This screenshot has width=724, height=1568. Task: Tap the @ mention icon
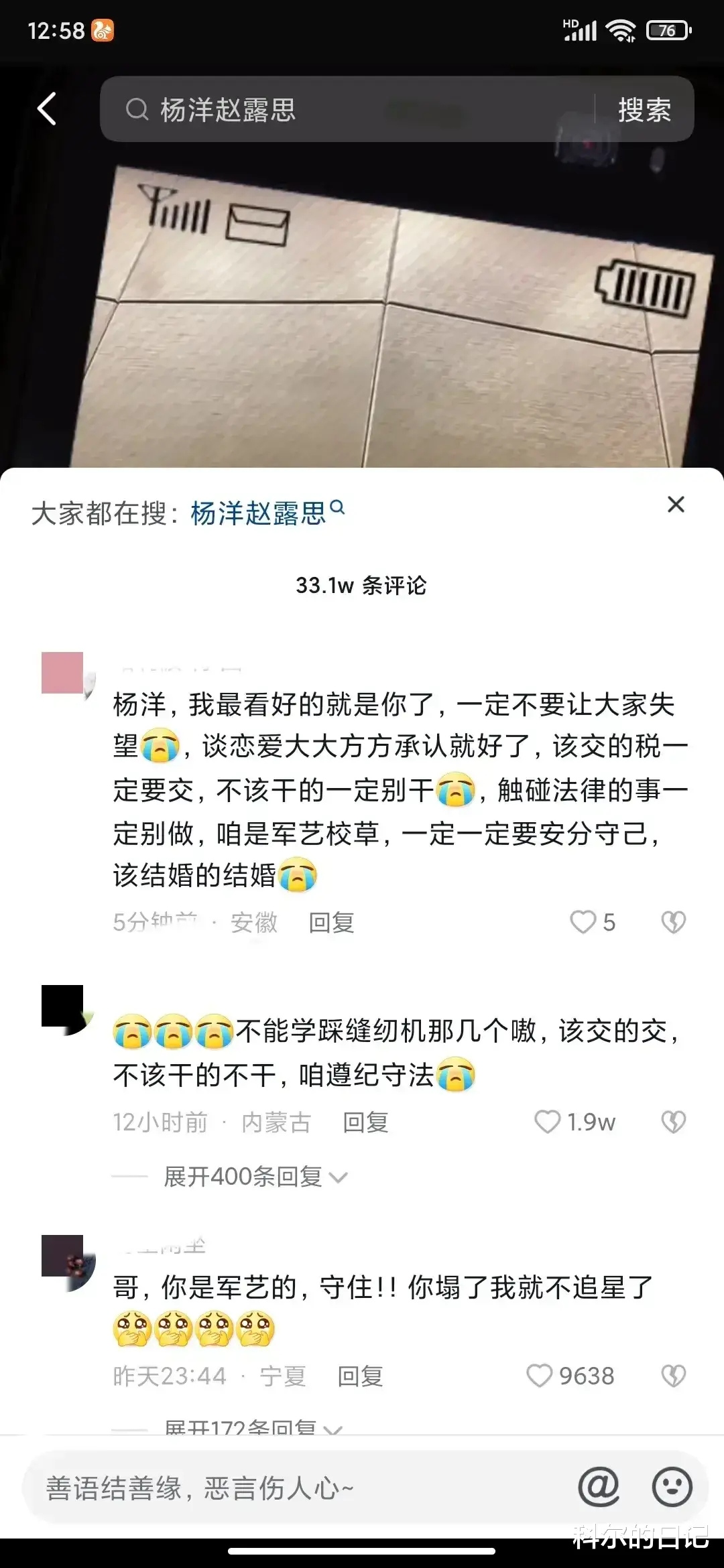point(599,1488)
